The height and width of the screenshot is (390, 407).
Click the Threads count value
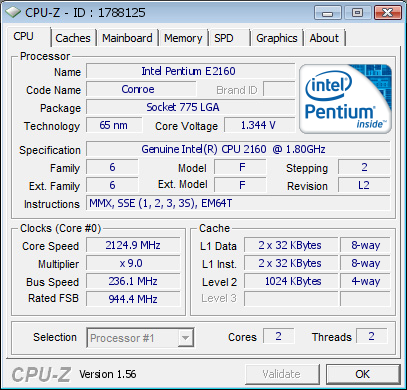(x=372, y=336)
